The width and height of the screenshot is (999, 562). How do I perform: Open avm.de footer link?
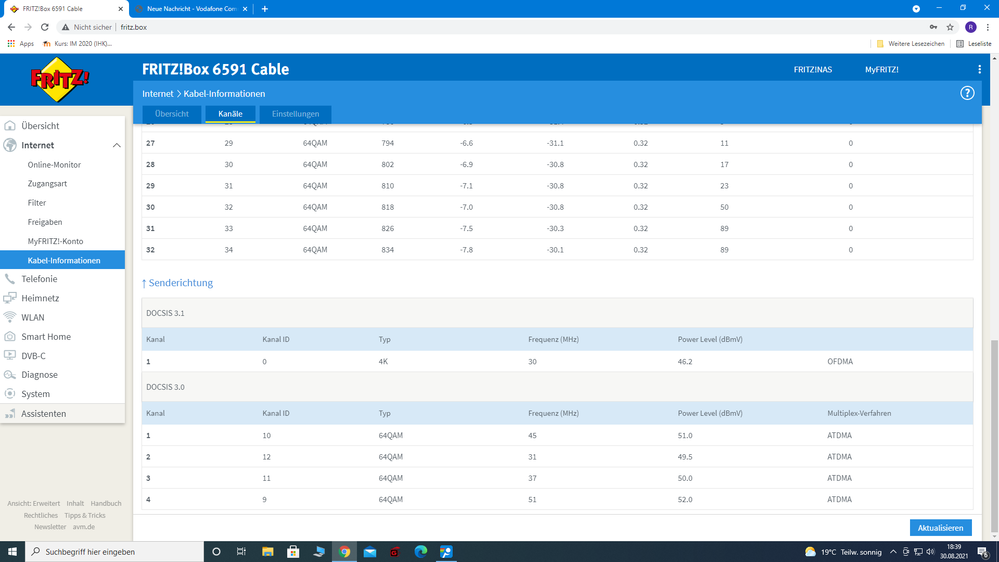[83, 527]
